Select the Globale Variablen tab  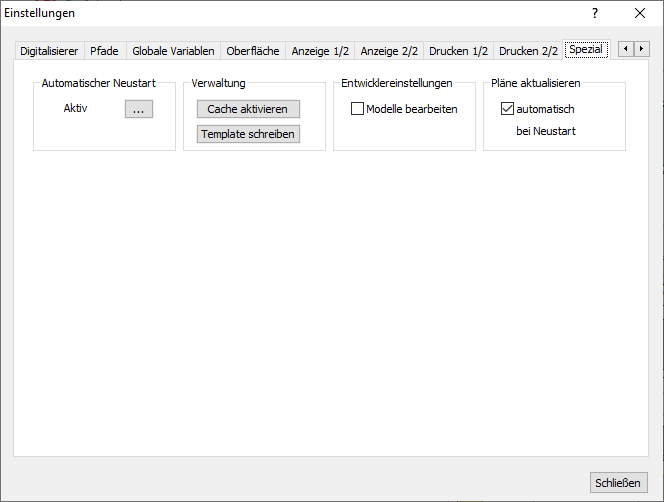[x=173, y=51]
